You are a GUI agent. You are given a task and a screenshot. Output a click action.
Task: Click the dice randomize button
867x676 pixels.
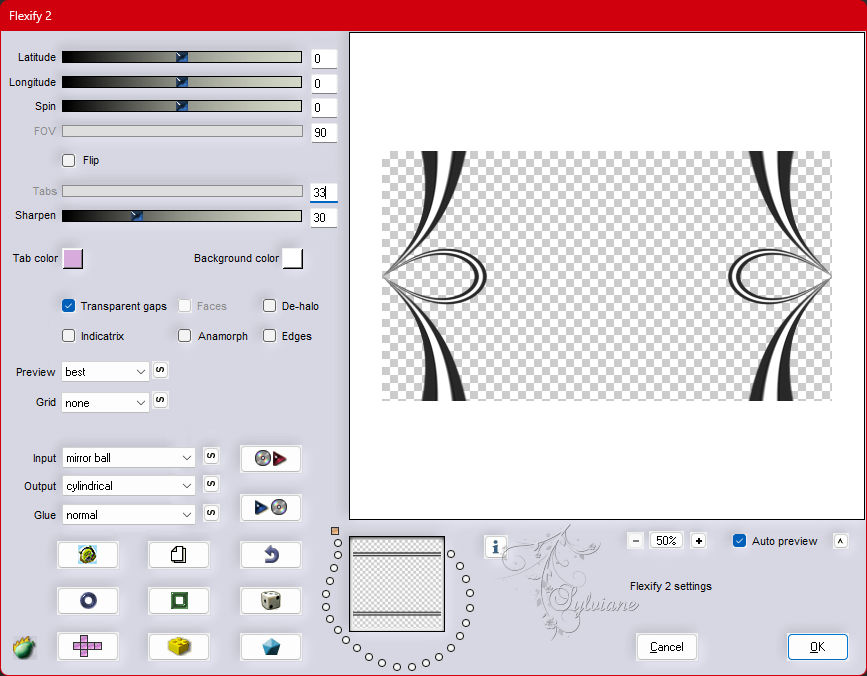click(x=270, y=600)
